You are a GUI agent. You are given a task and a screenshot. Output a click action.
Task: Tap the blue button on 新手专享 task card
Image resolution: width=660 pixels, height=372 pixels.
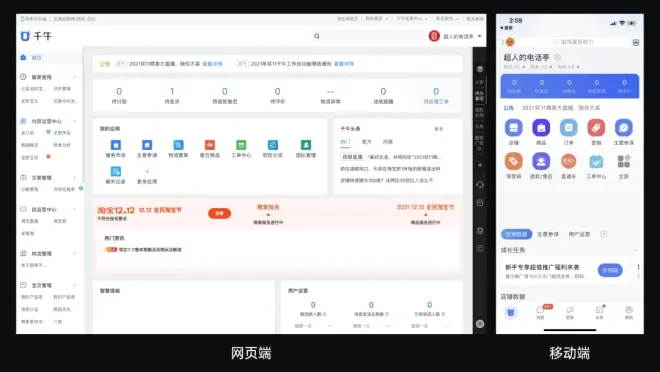point(610,270)
